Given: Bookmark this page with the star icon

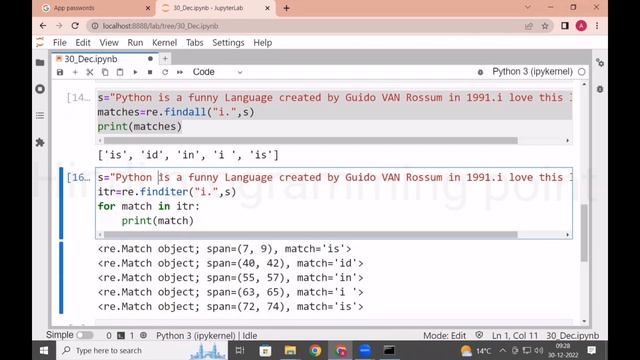Looking at the screenshot, I should click(544, 26).
